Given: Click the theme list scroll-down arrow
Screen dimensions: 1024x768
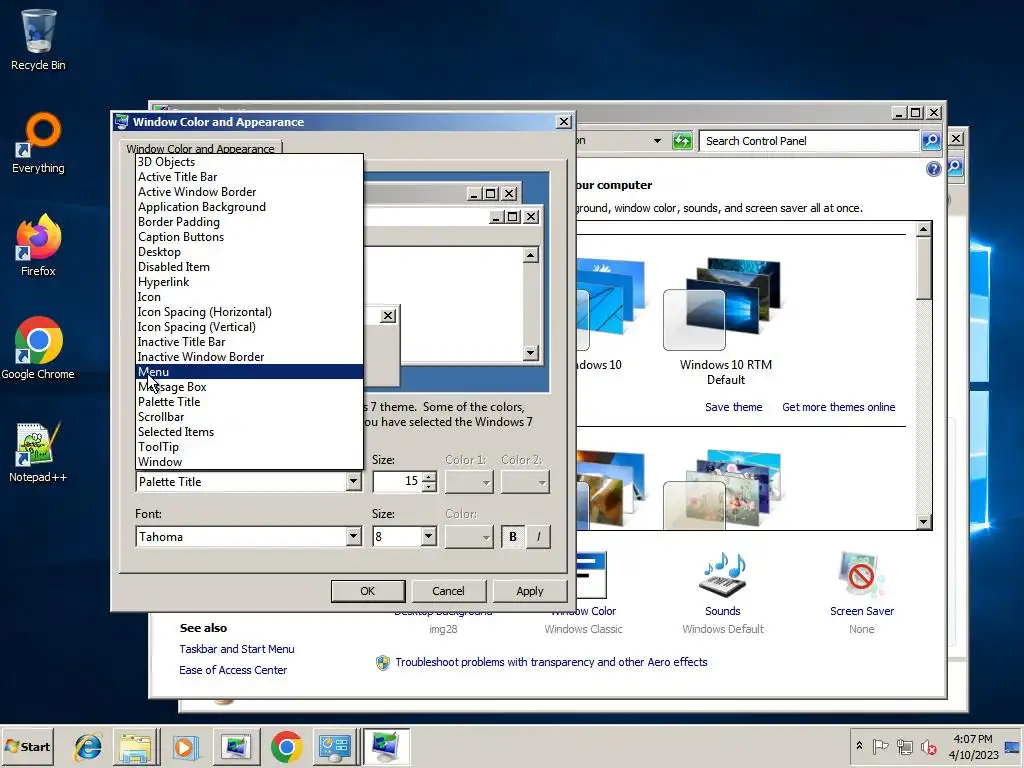Looking at the screenshot, I should coord(923,522).
